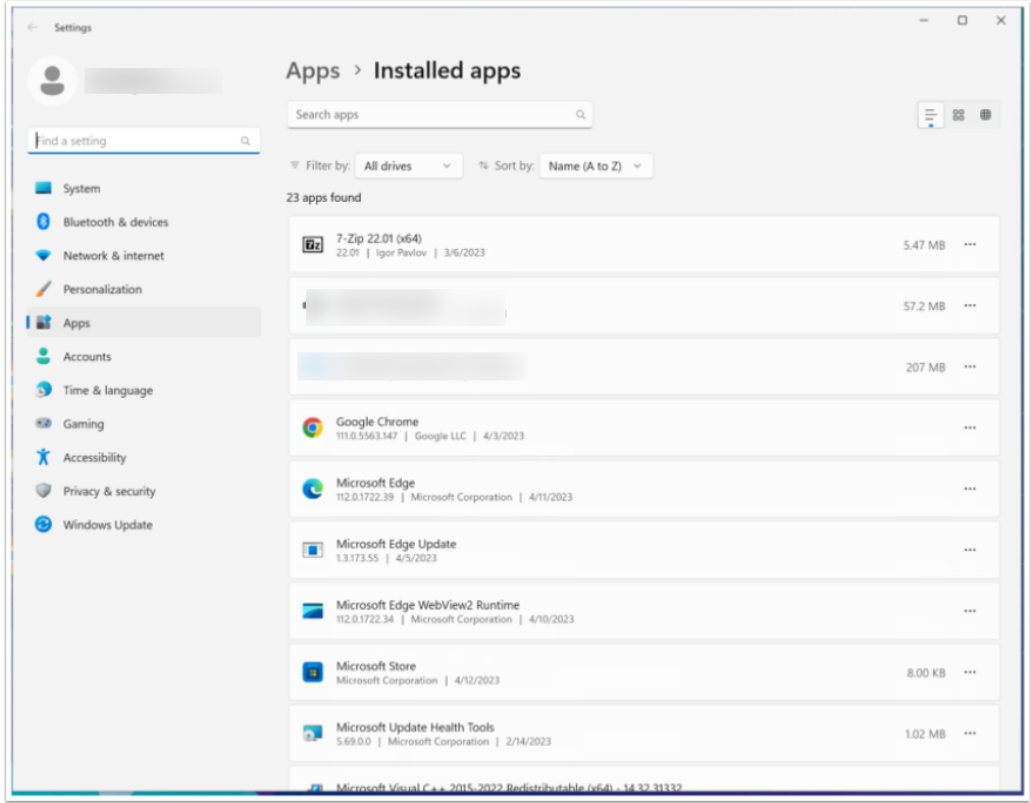
Task: Open the Filter by All drives dropdown
Action: click(408, 166)
